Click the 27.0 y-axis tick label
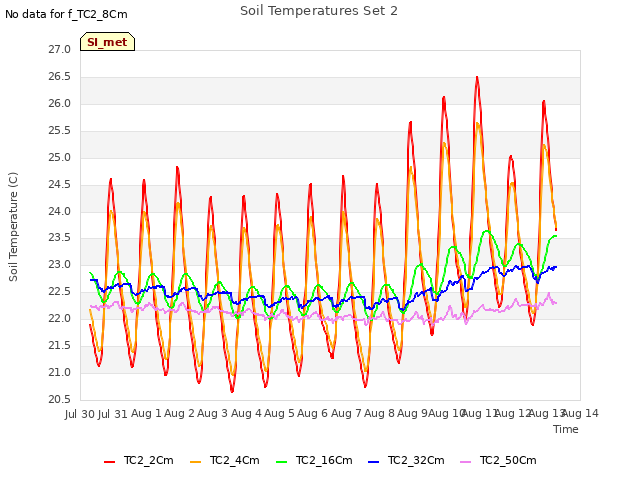640x480 pixels. pyautogui.click(x=60, y=50)
